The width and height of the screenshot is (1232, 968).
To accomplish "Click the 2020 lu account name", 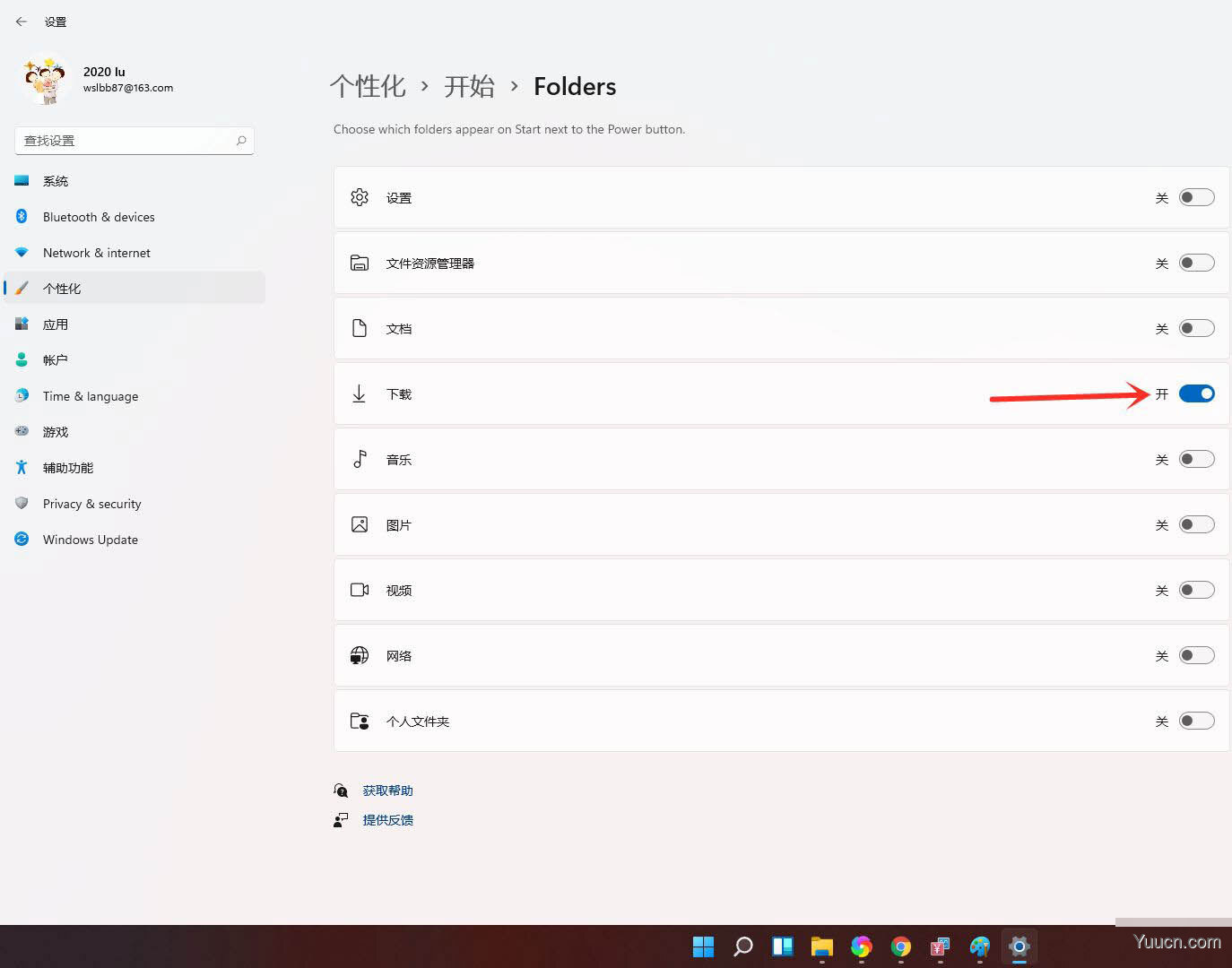I will 104,72.
